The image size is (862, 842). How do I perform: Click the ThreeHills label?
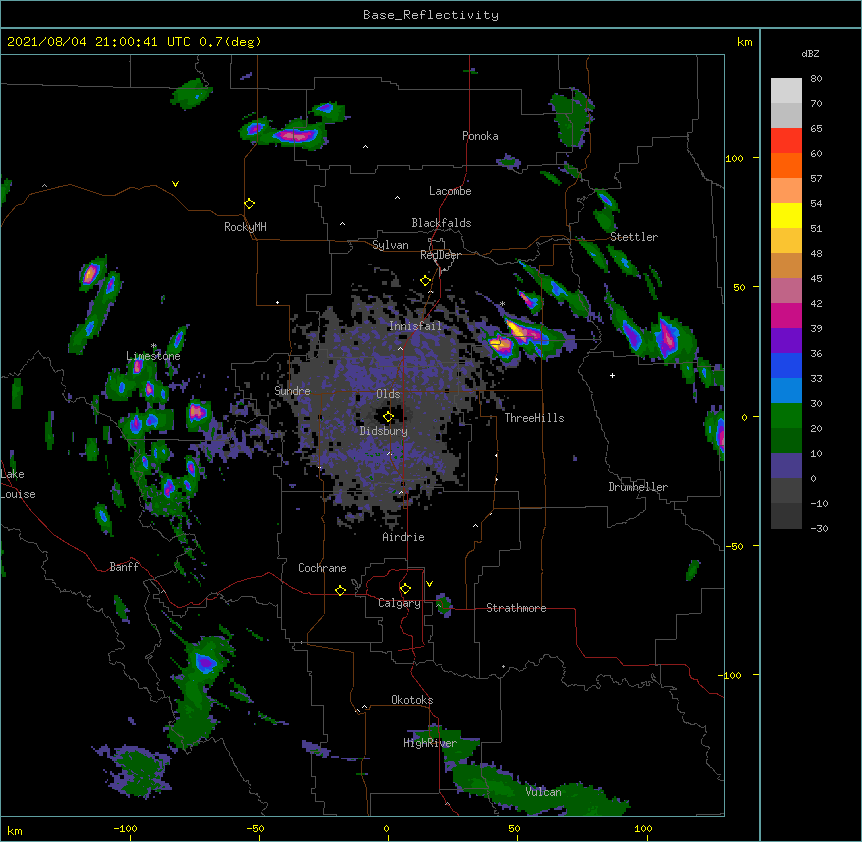534,418
